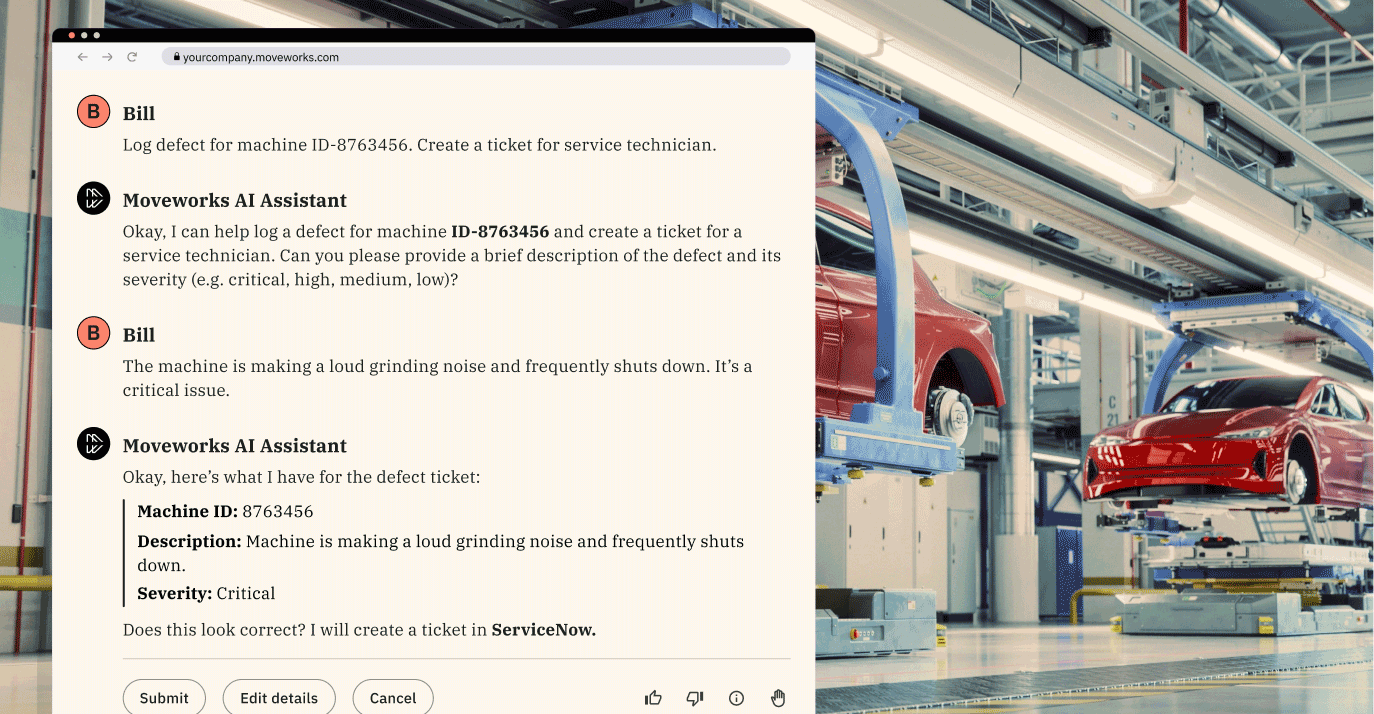The height and width of the screenshot is (714, 1374).
Task: Click the Severity: Critical line in the ticket summary
Action: point(206,593)
